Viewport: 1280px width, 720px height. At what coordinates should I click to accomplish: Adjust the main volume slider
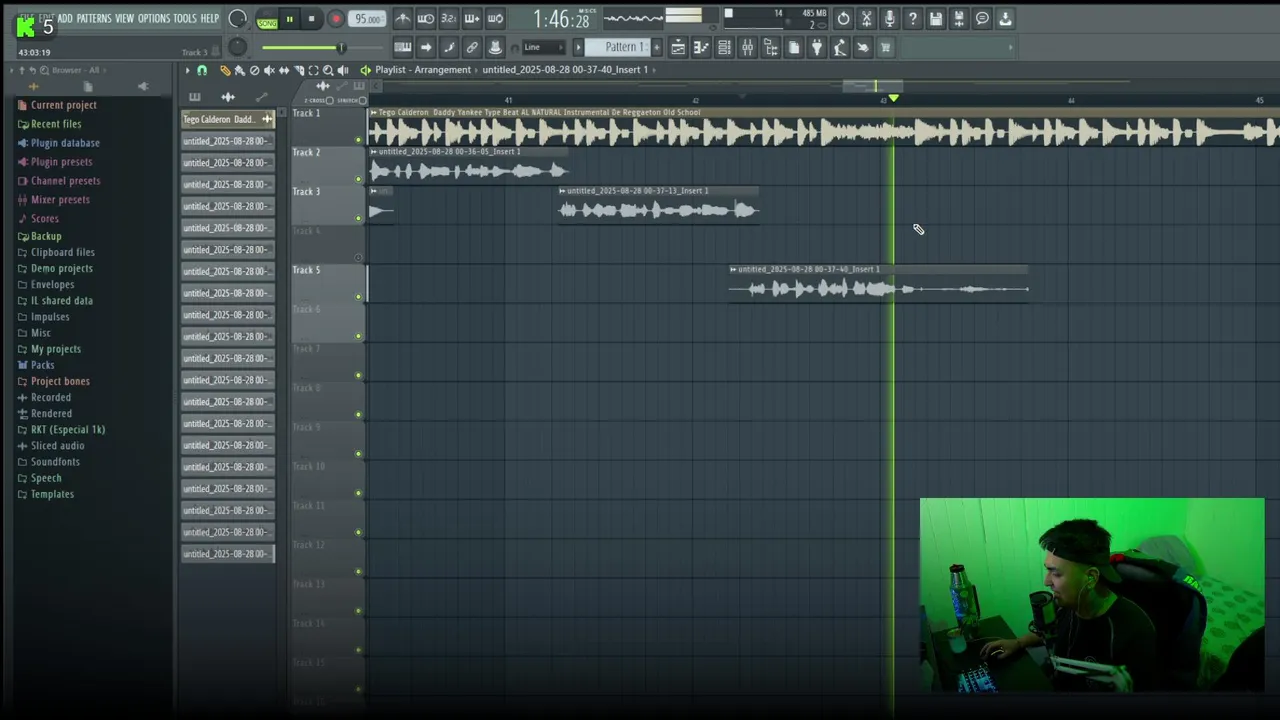point(322,47)
